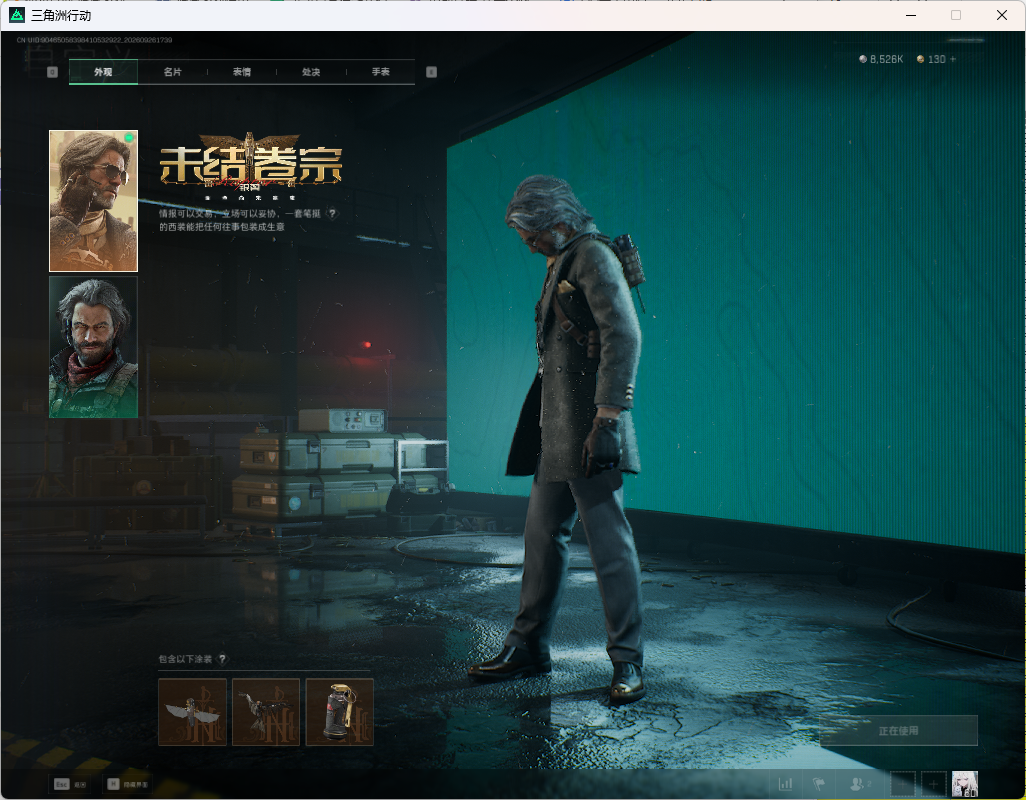The width and height of the screenshot is (1026, 800).
Task: Click the second empty squad slot plus
Action: pyautogui.click(x=934, y=784)
